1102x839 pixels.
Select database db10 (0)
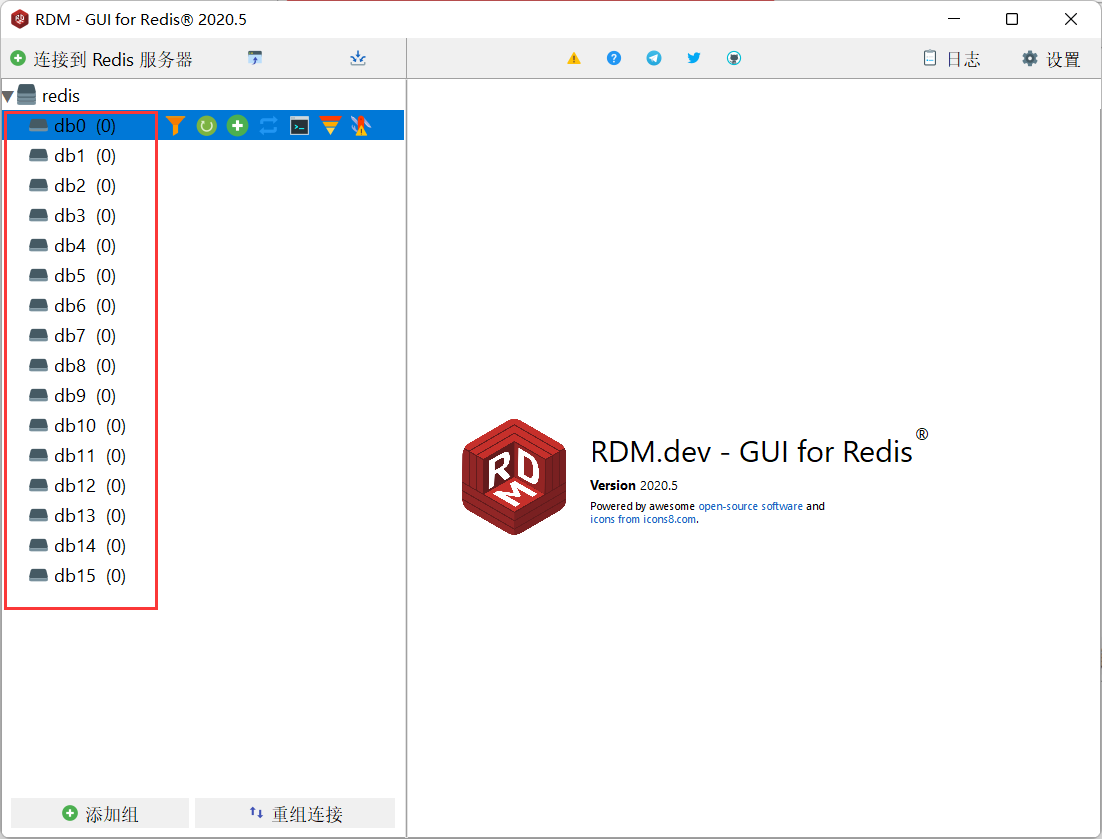(x=77, y=426)
